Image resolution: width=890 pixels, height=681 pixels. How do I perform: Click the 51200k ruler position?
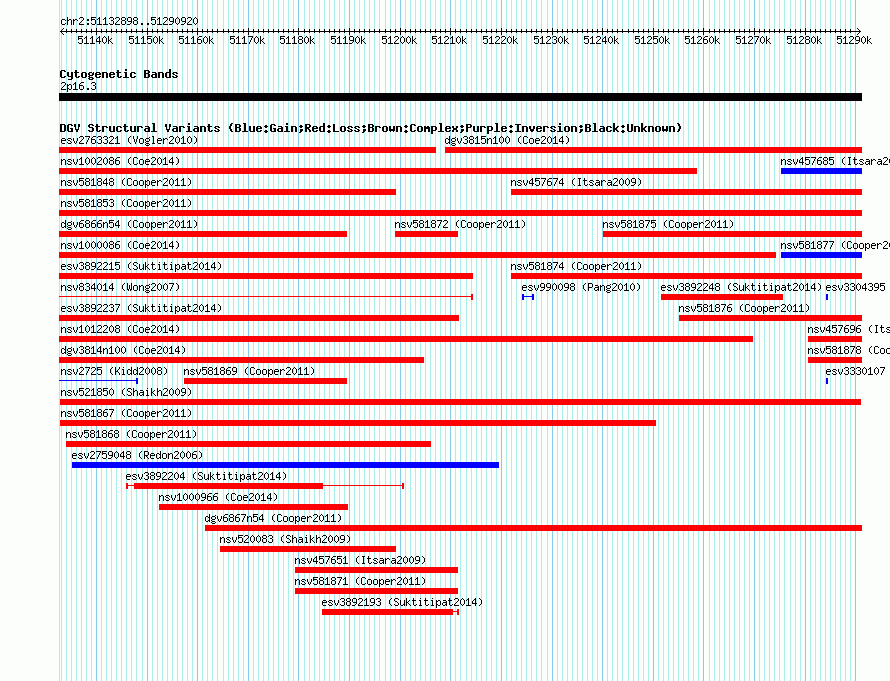coord(398,40)
